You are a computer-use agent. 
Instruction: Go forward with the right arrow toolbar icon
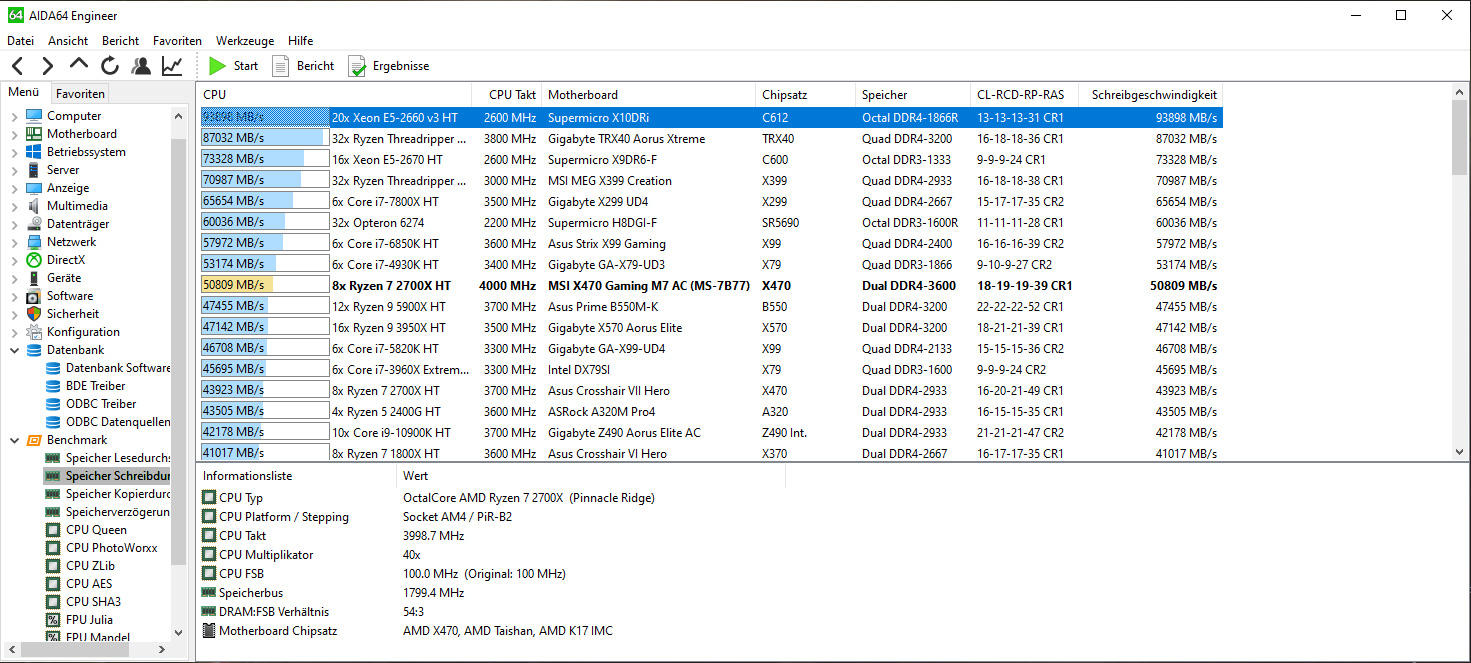48,66
